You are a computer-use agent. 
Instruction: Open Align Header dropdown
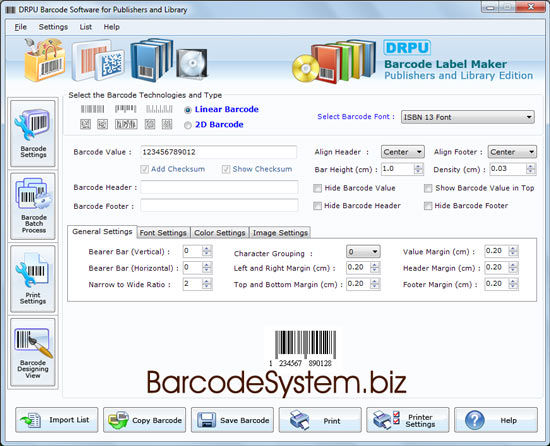(403, 152)
